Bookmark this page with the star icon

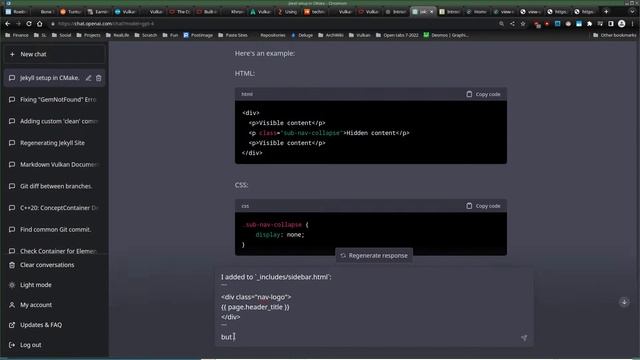[x=523, y=24]
